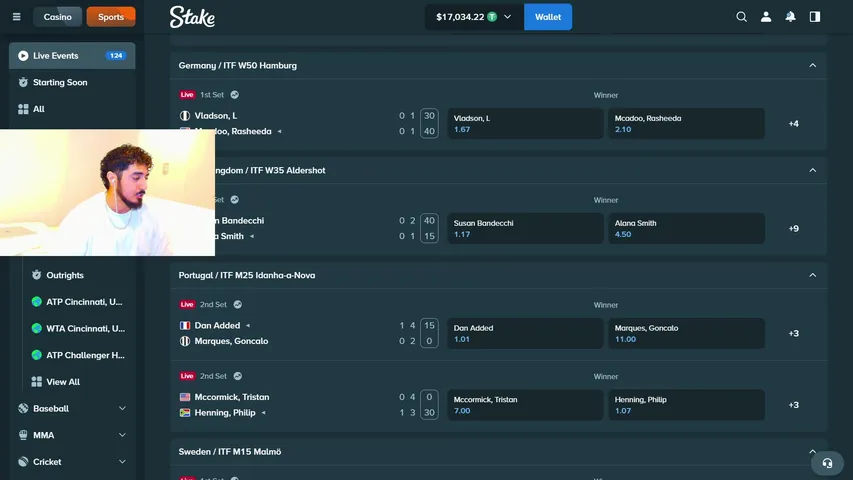Click the Live Events play icon
Image resolution: width=853 pixels, height=480 pixels.
tap(23, 56)
